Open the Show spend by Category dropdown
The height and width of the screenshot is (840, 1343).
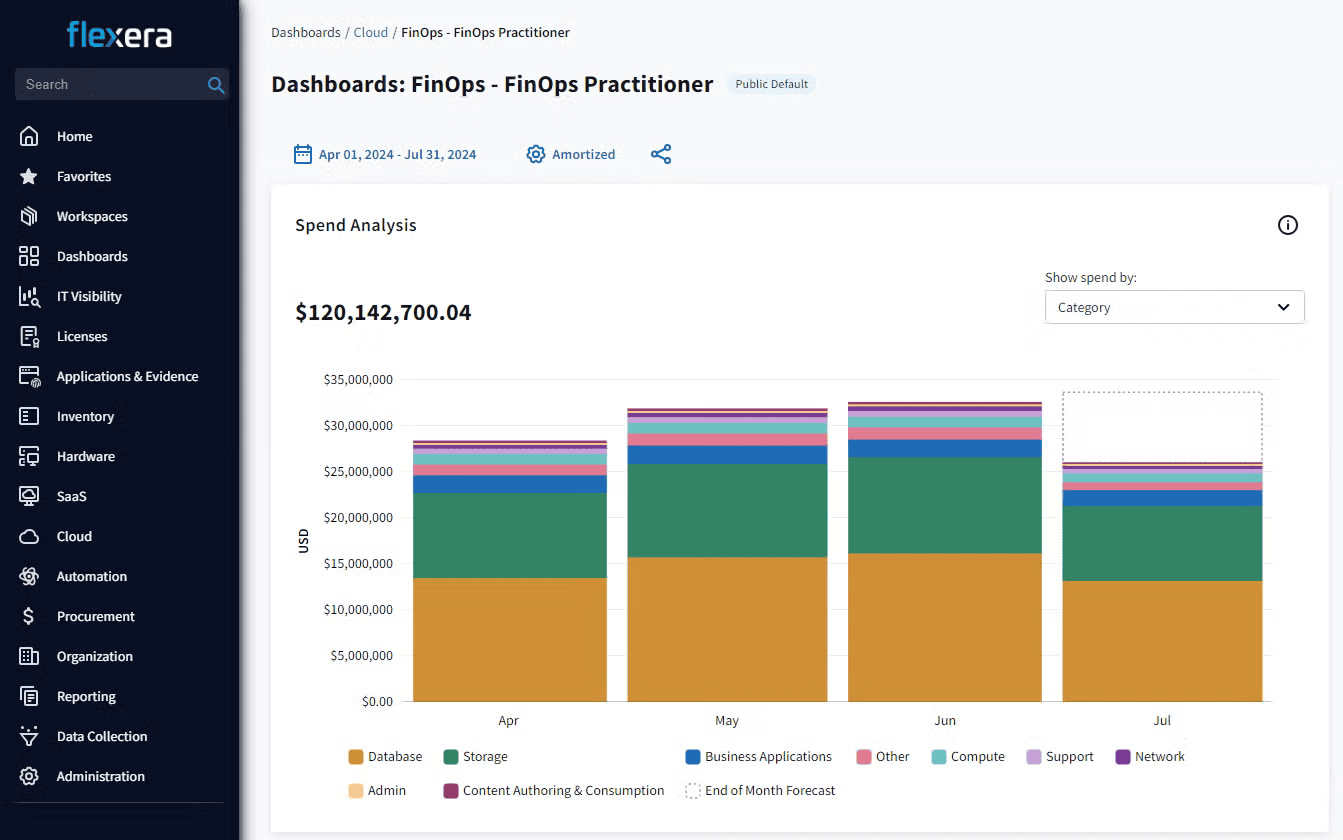pos(1174,307)
